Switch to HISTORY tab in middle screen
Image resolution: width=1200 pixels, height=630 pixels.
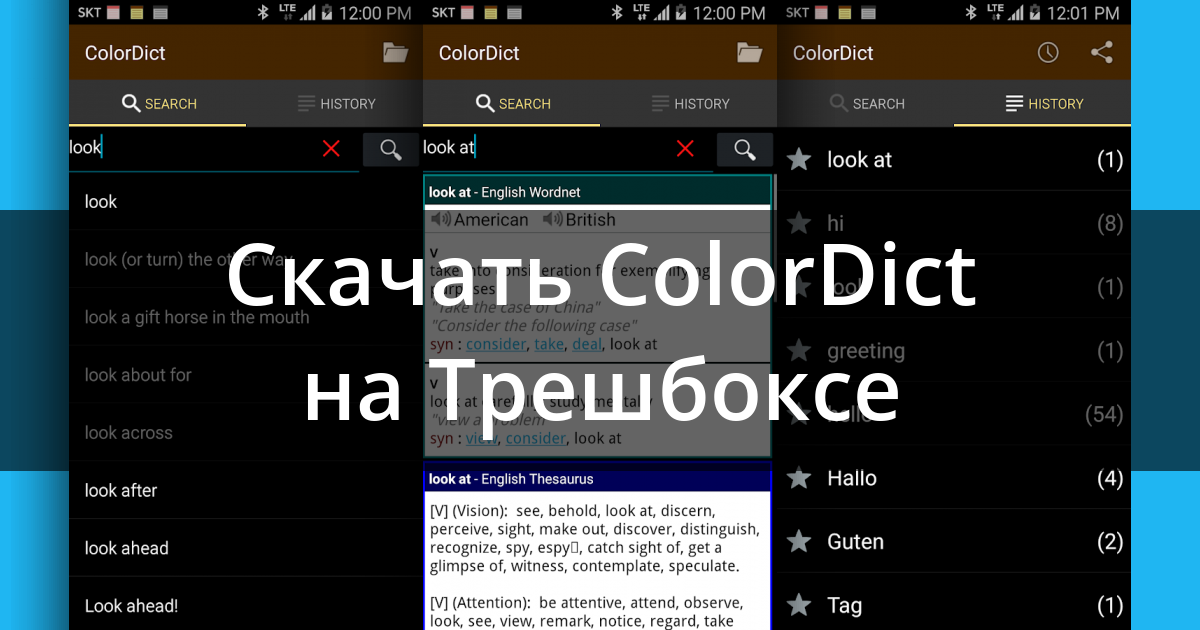point(689,103)
